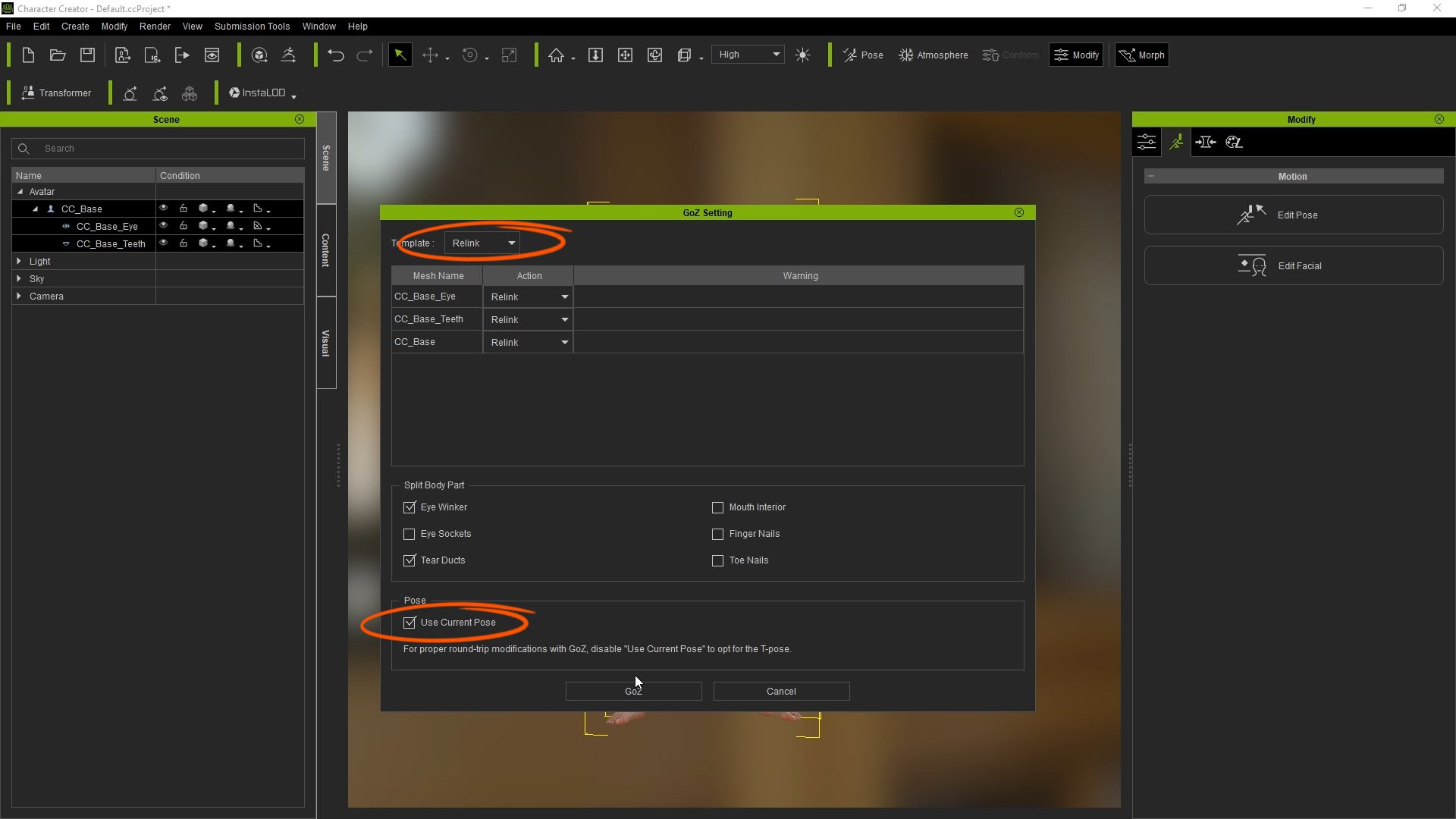Click the GoZ button
Screen dimensions: 1456x819
point(633,691)
